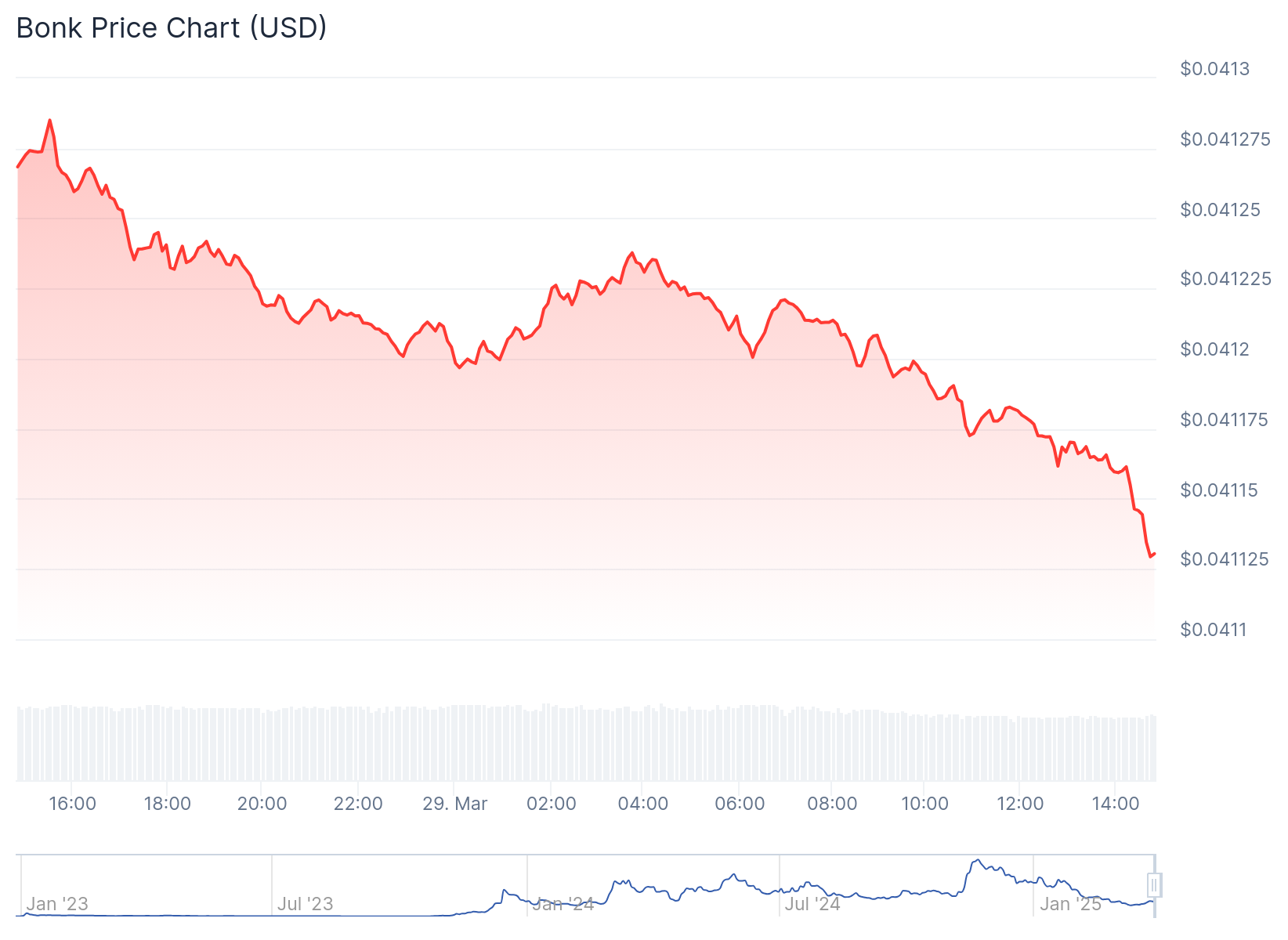
Task: Click the $0.0411 price axis label
Action: pyautogui.click(x=1214, y=630)
